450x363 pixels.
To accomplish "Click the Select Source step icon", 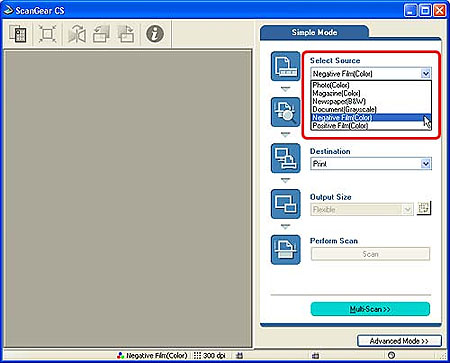I will [x=286, y=66].
